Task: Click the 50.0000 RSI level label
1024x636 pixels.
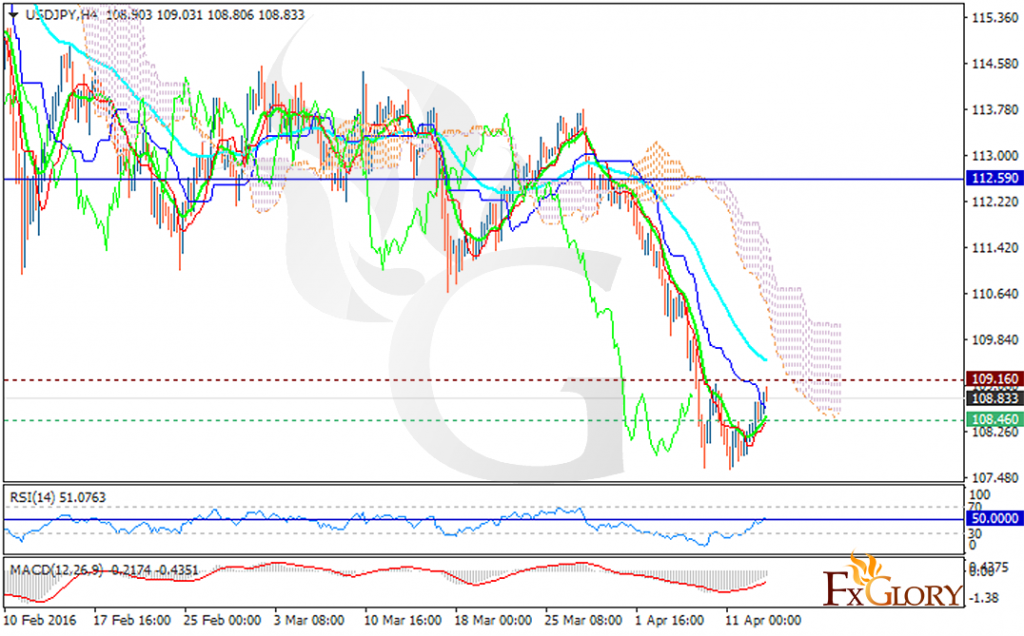Action: [995, 518]
